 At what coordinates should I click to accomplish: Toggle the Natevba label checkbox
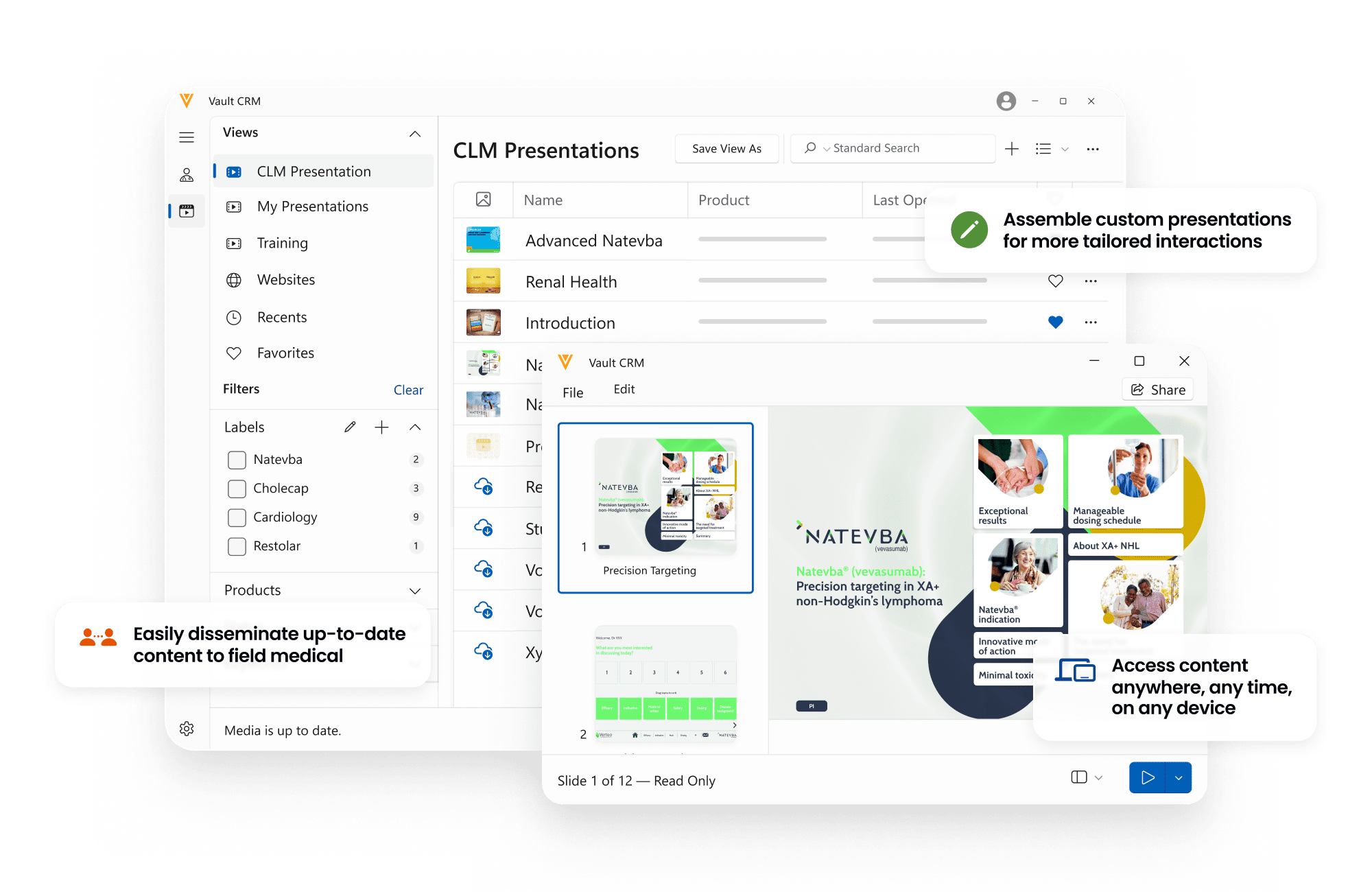(237, 459)
